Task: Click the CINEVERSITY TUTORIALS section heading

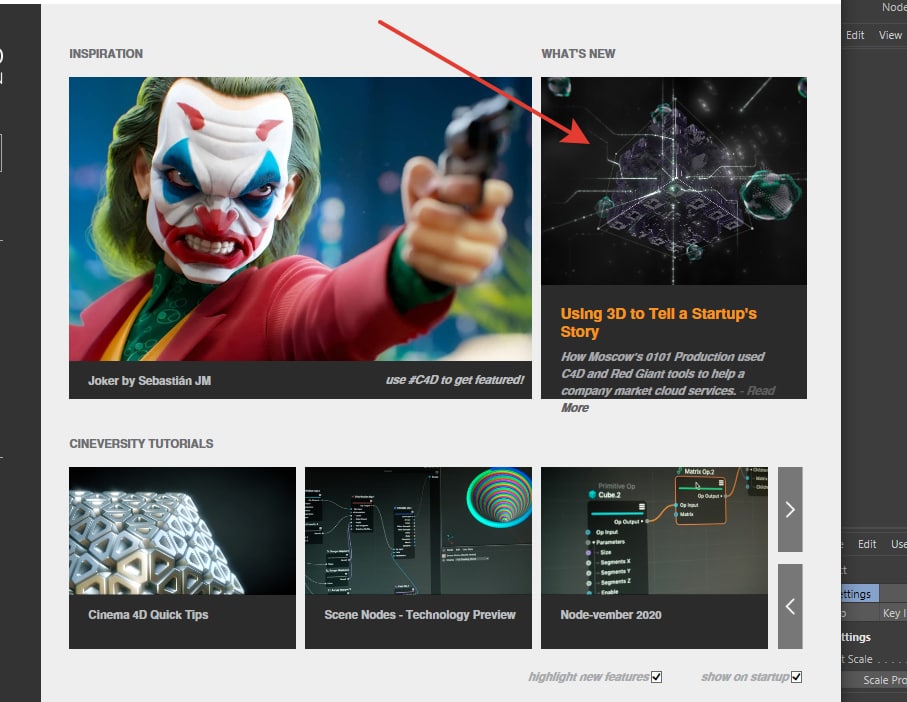Action: [x=141, y=444]
